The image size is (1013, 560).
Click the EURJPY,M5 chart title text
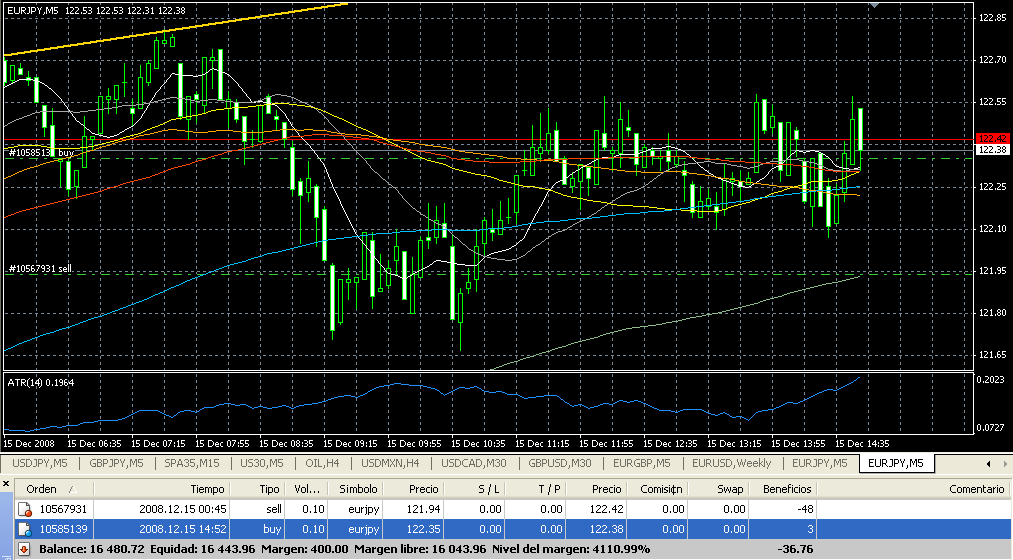click(x=33, y=10)
